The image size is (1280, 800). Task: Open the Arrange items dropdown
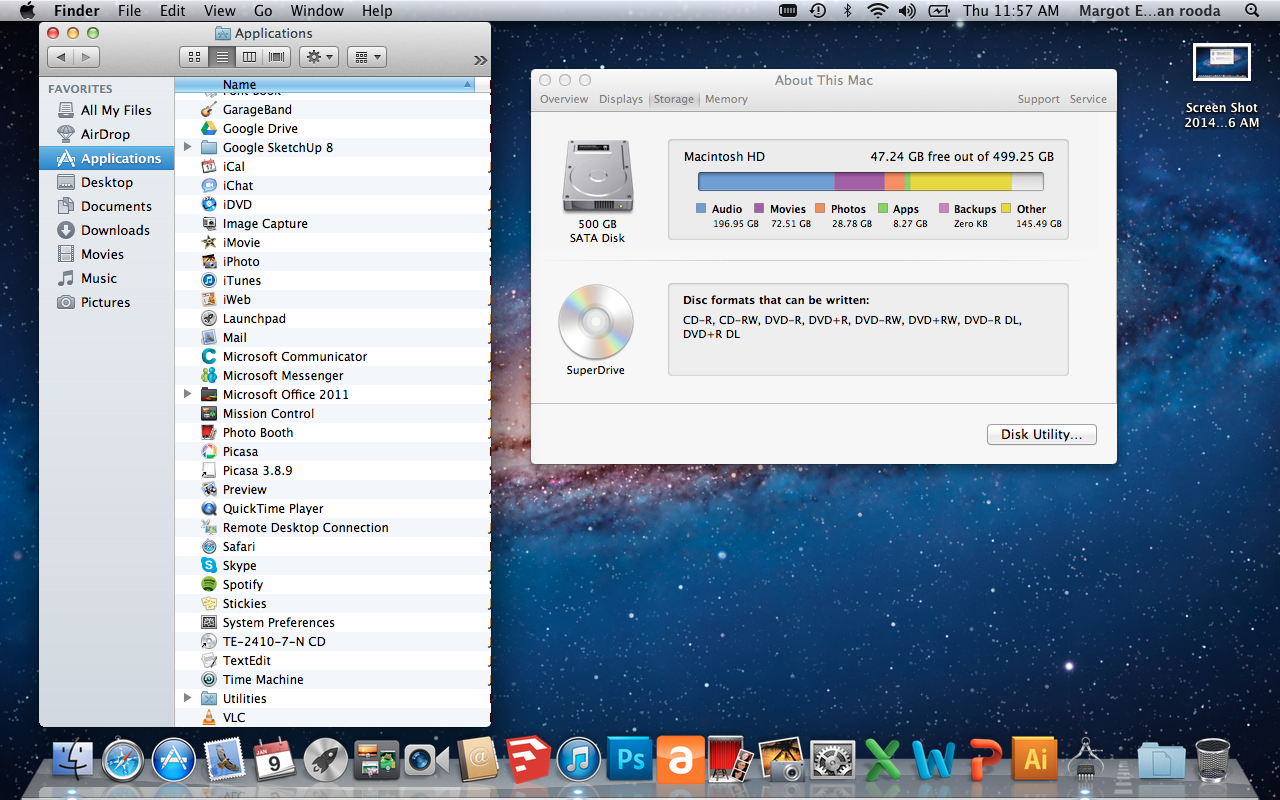367,57
